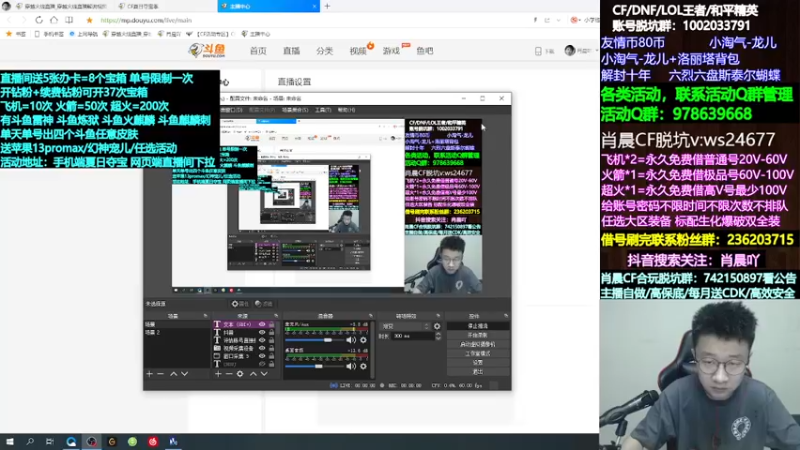Open settings gear of second mixer channel
Image resolution: width=800 pixels, height=450 pixels.
[x=363, y=366]
